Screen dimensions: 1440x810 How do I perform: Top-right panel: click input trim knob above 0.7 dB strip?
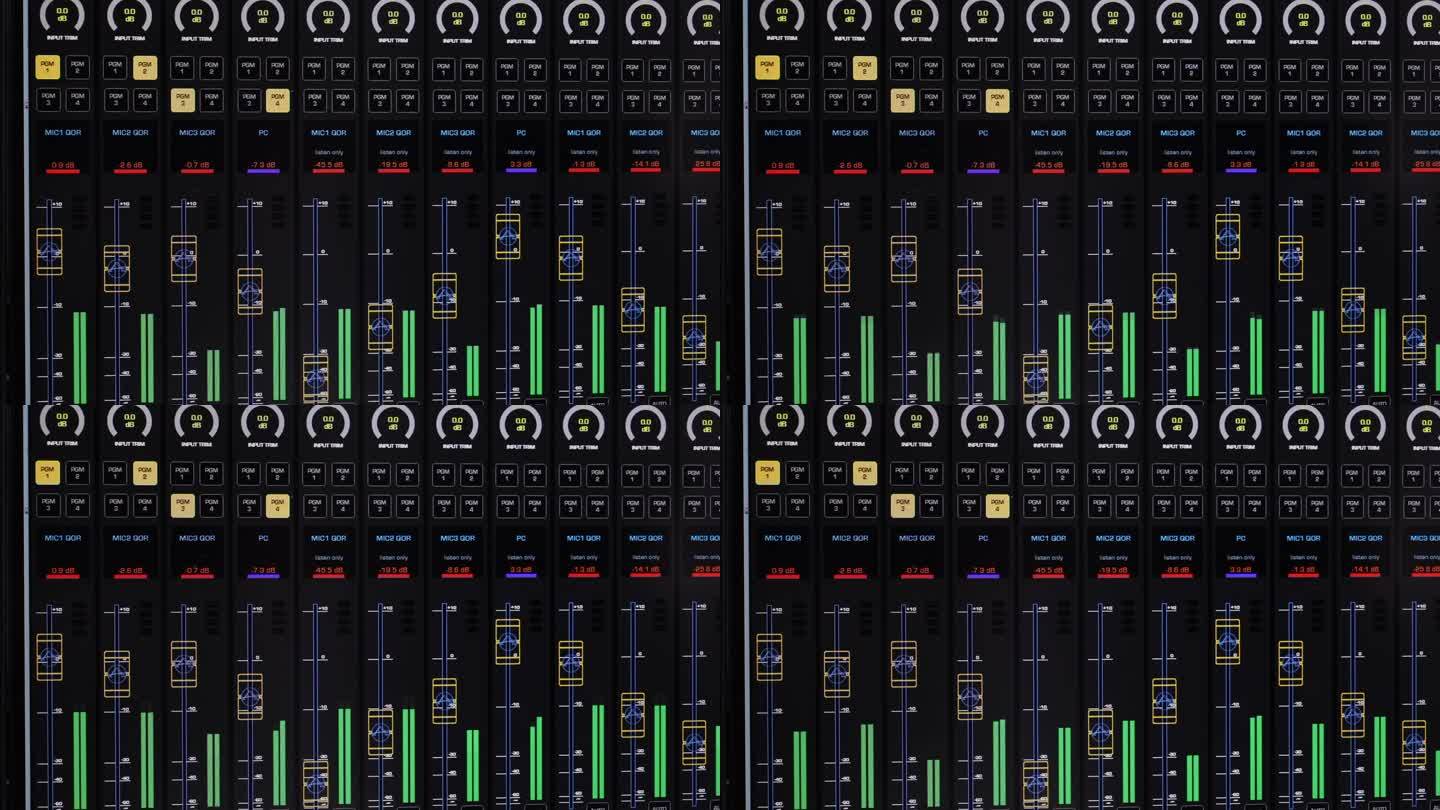[916, 17]
